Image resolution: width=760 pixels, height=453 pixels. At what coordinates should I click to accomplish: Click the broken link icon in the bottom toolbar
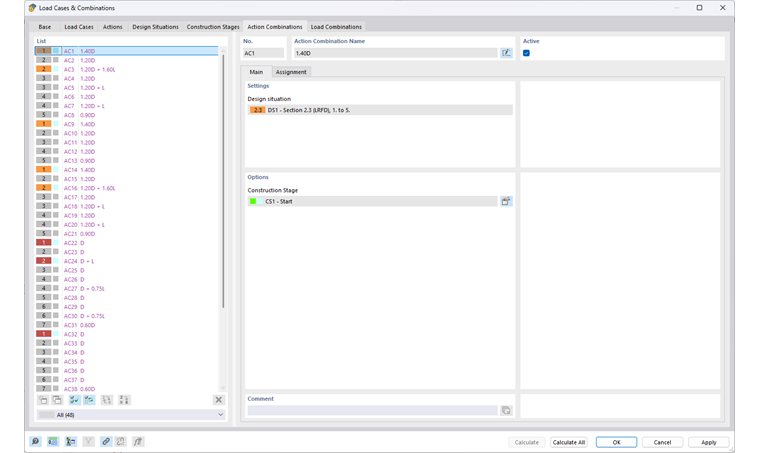click(x=121, y=441)
